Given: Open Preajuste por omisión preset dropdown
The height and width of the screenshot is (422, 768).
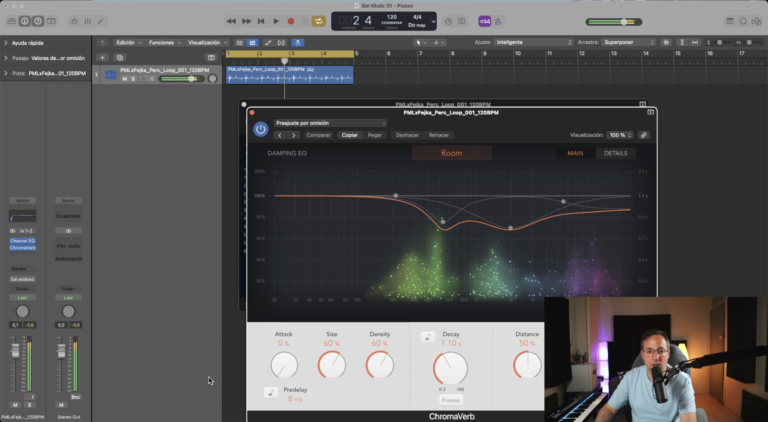Looking at the screenshot, I should pyautogui.click(x=331, y=123).
